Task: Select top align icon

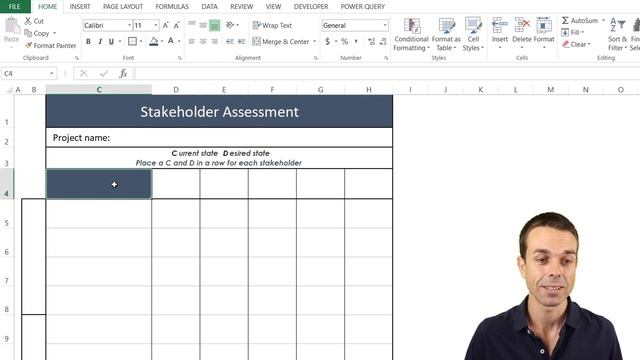Action: (x=192, y=24)
